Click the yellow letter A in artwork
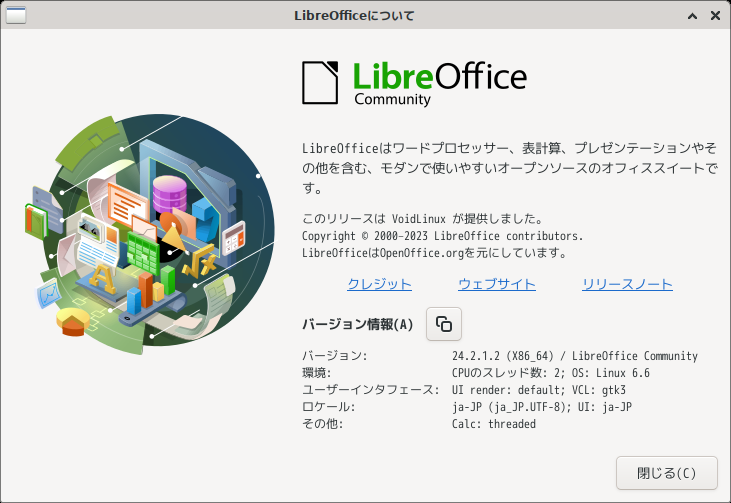 [103, 278]
